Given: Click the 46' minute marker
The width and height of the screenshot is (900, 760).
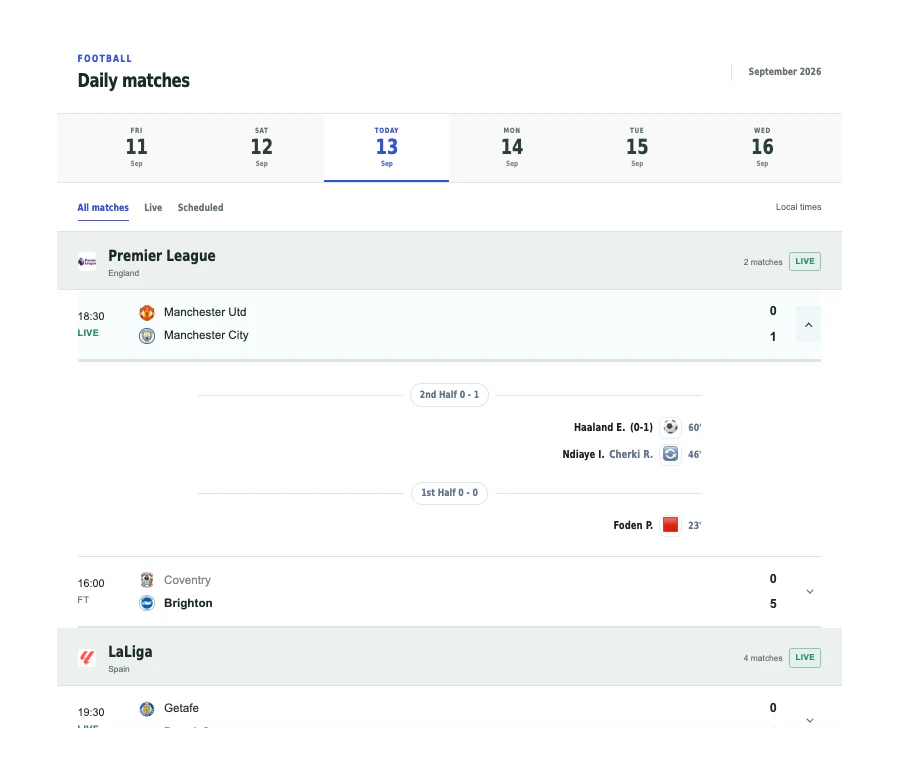Looking at the screenshot, I should tap(695, 455).
